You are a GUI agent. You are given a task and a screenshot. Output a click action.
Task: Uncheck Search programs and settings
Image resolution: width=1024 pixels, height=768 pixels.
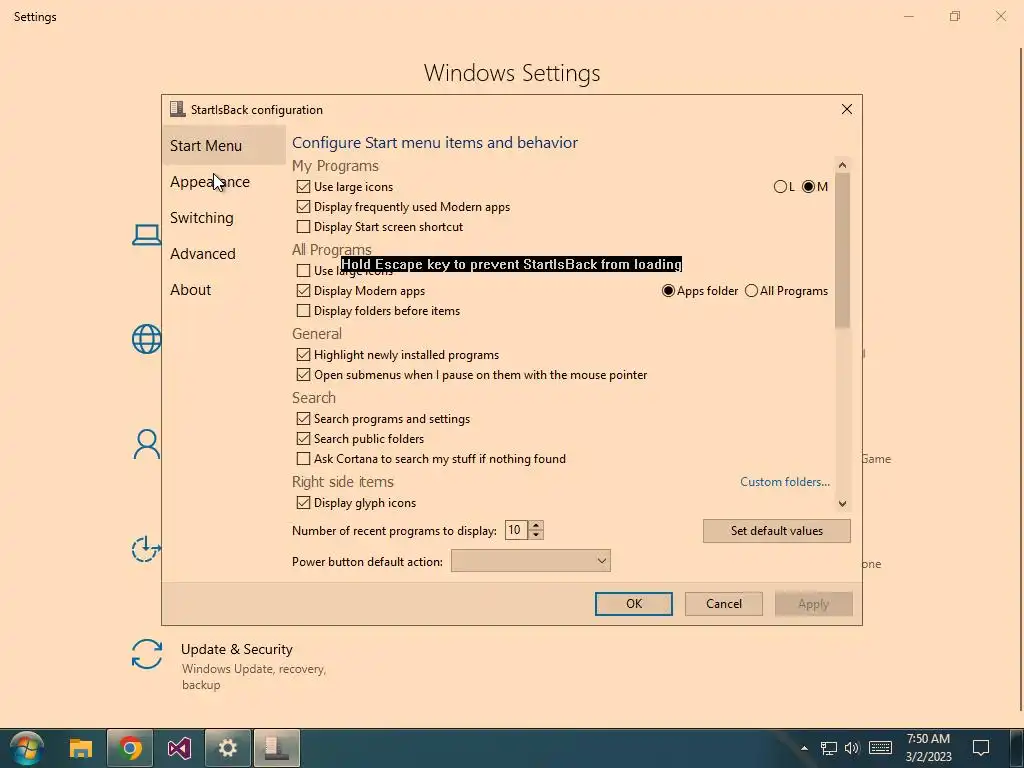pos(303,419)
